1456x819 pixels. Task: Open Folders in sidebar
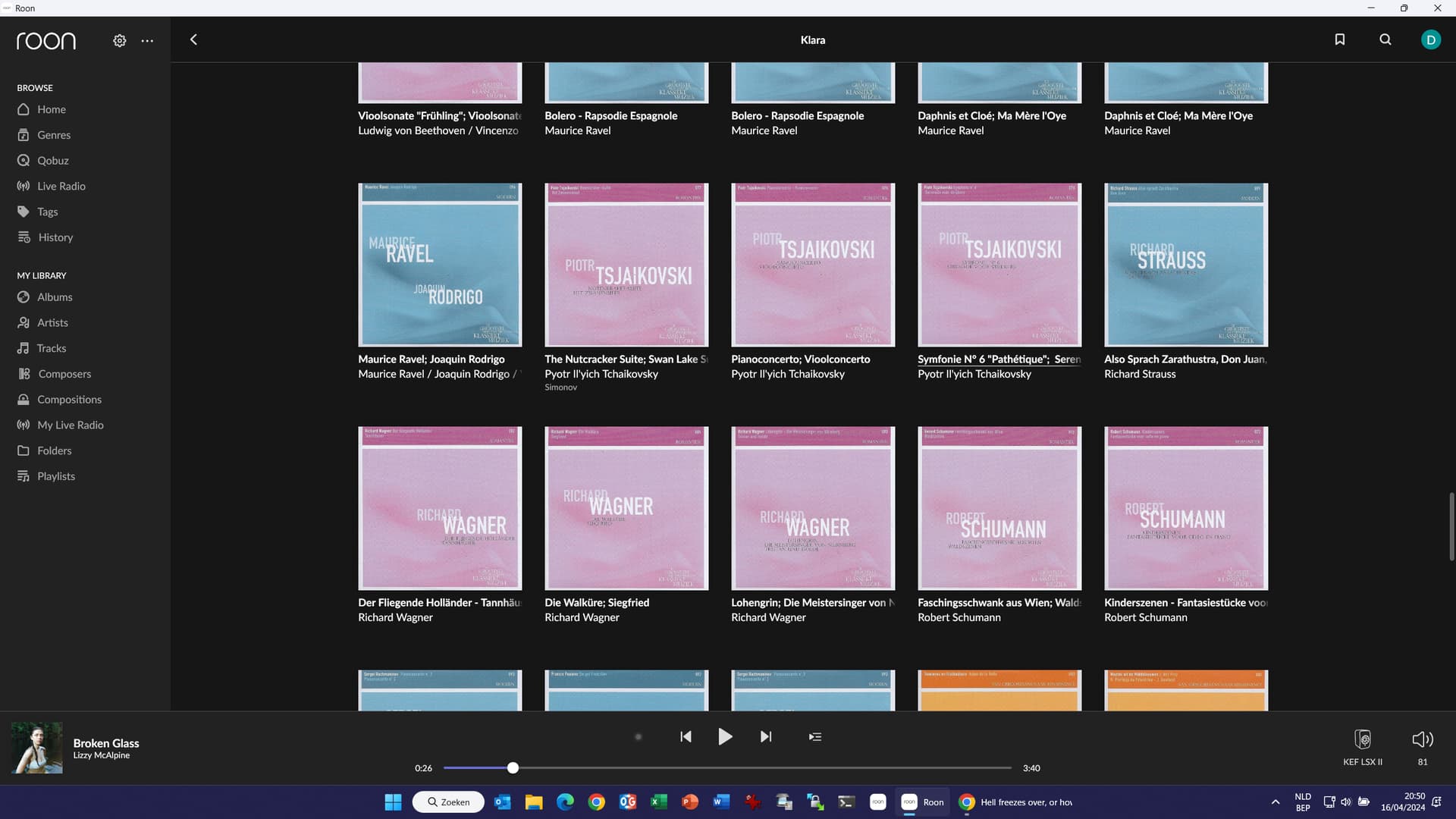pos(55,450)
